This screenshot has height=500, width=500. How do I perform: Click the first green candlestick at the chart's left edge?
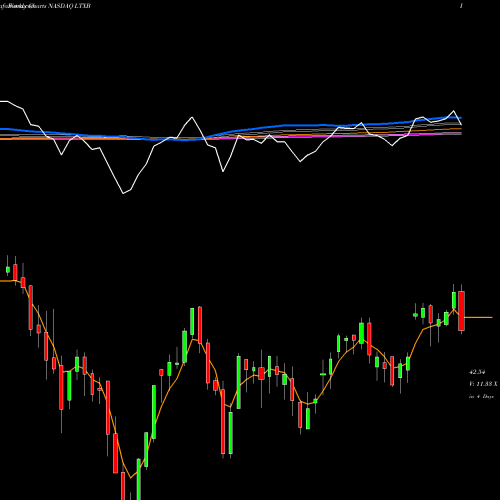(x=8, y=269)
